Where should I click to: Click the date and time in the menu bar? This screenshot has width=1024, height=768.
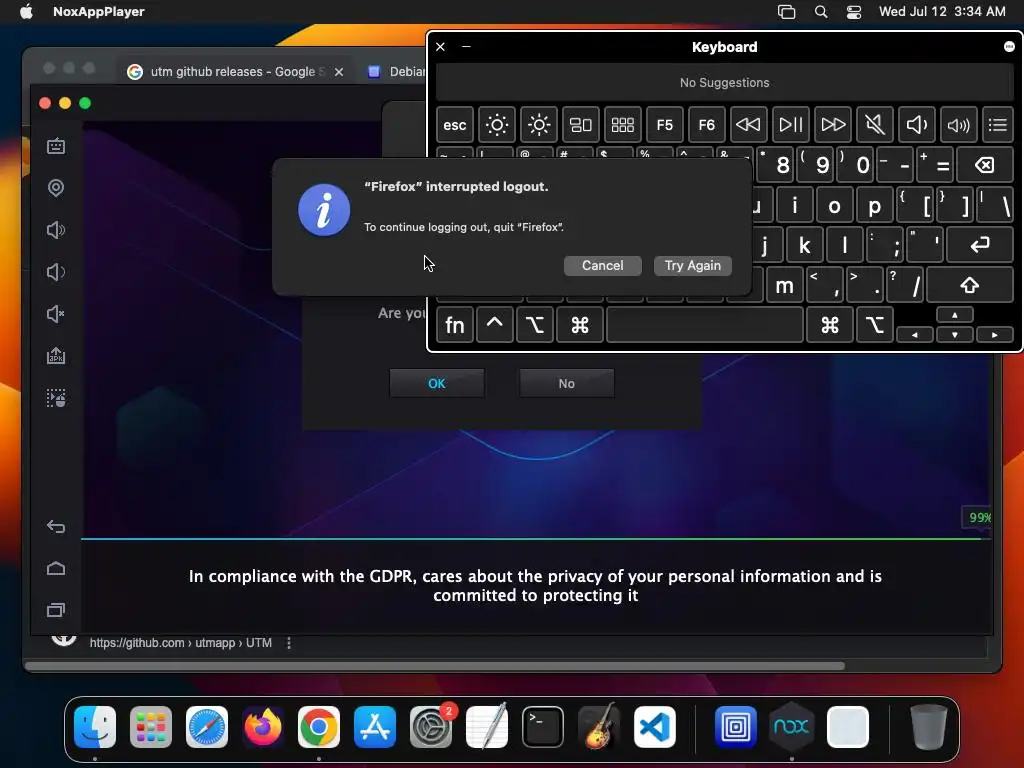[942, 11]
